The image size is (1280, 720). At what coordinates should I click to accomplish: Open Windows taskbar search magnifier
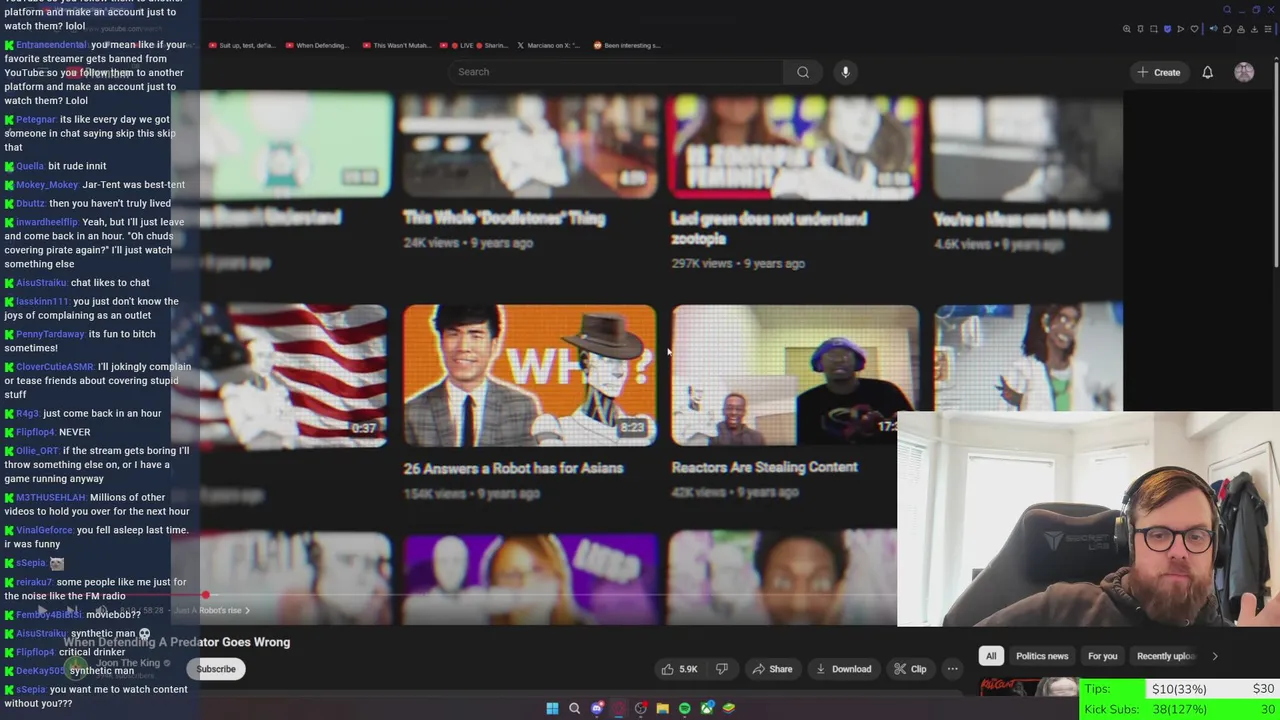click(574, 708)
